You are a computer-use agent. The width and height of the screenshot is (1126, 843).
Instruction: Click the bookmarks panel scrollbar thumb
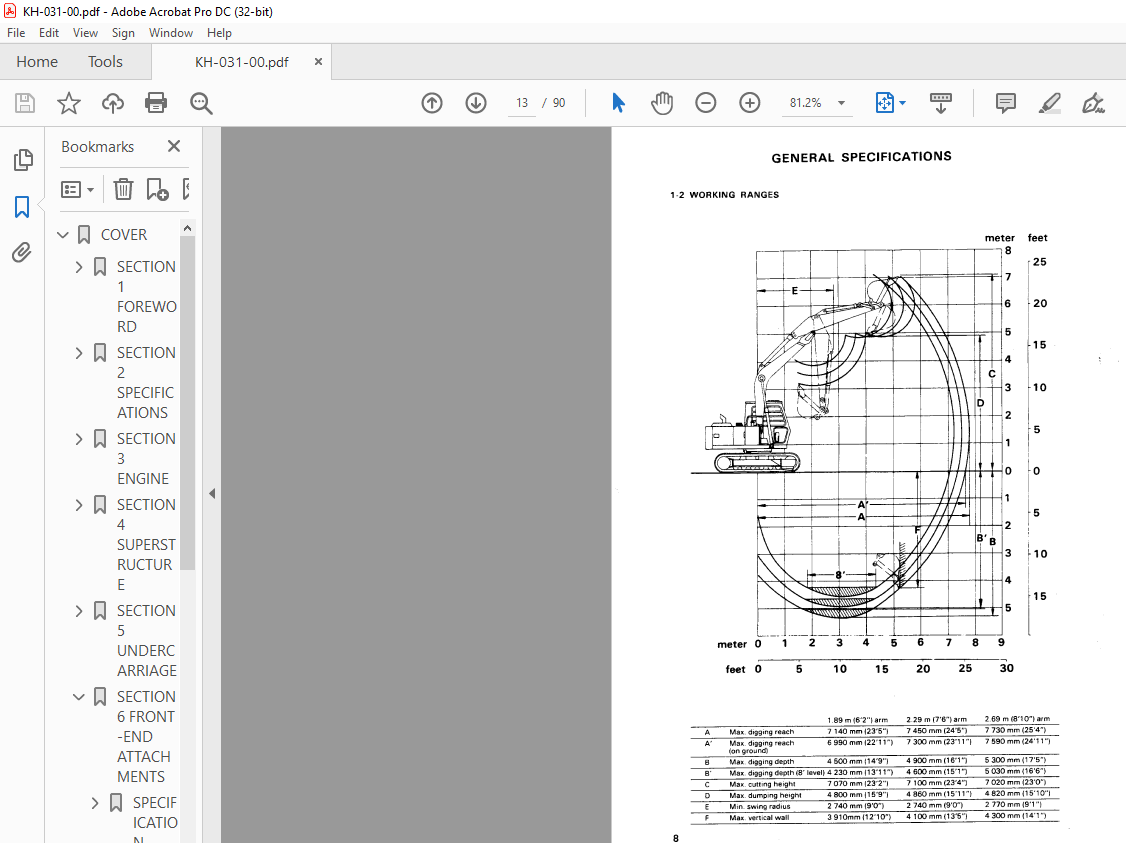[187, 402]
